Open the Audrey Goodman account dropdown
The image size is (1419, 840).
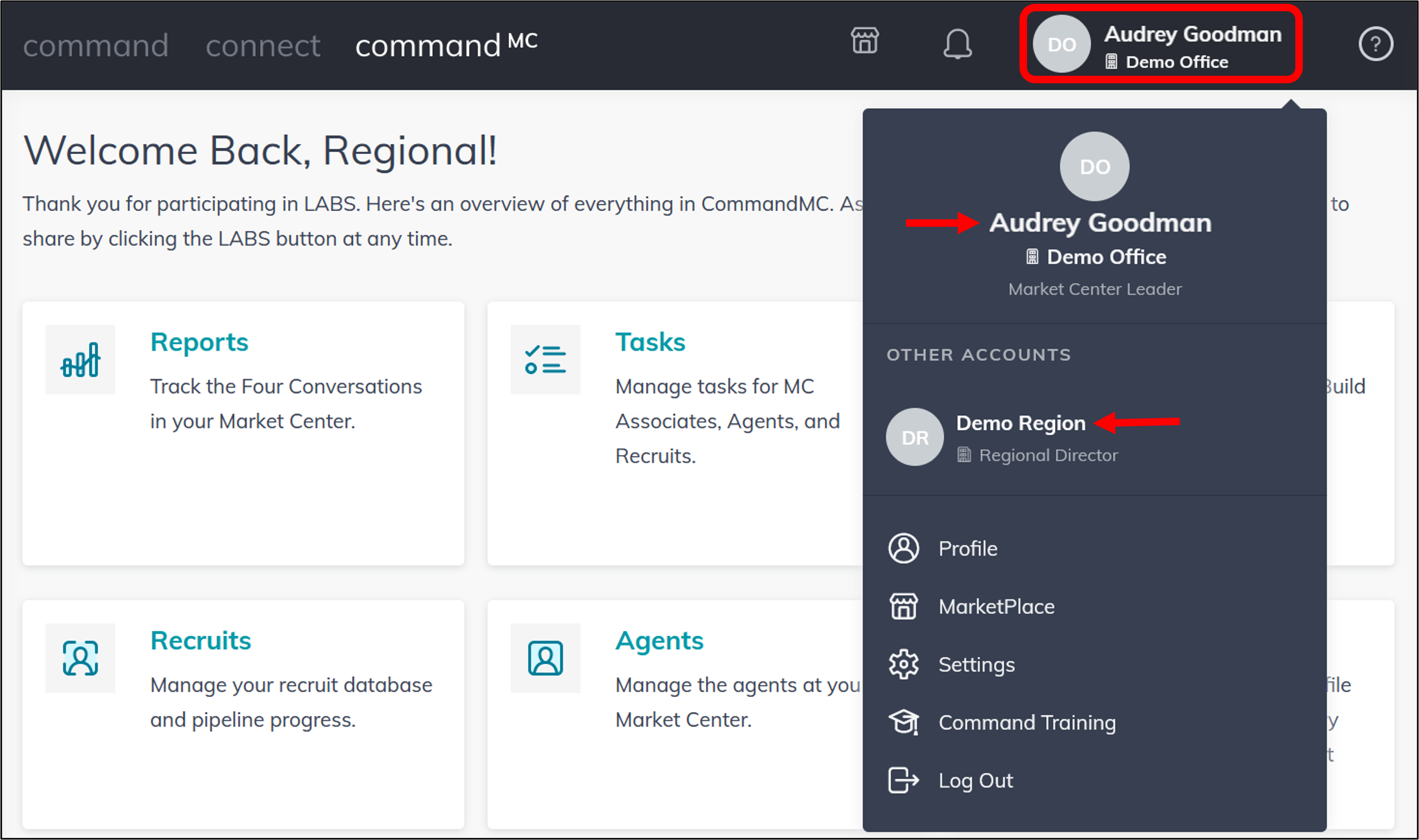coord(1161,44)
